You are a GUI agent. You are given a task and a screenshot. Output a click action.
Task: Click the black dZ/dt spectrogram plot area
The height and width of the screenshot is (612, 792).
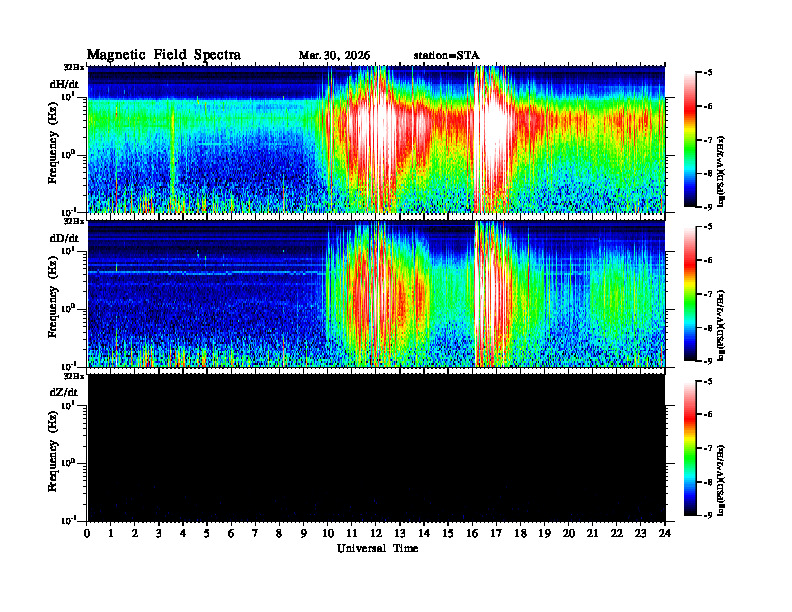click(x=376, y=447)
